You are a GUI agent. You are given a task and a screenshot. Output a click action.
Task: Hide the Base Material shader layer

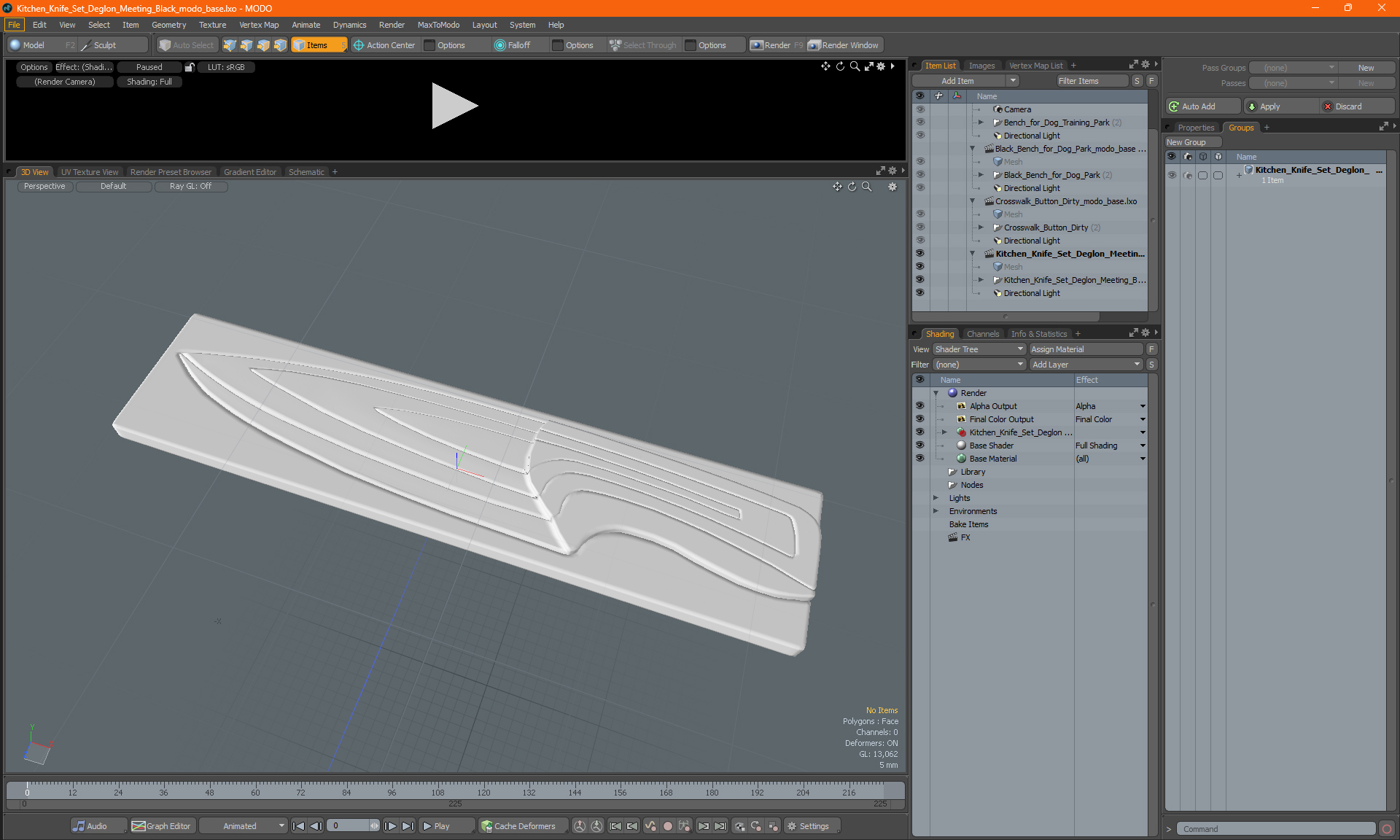click(919, 459)
